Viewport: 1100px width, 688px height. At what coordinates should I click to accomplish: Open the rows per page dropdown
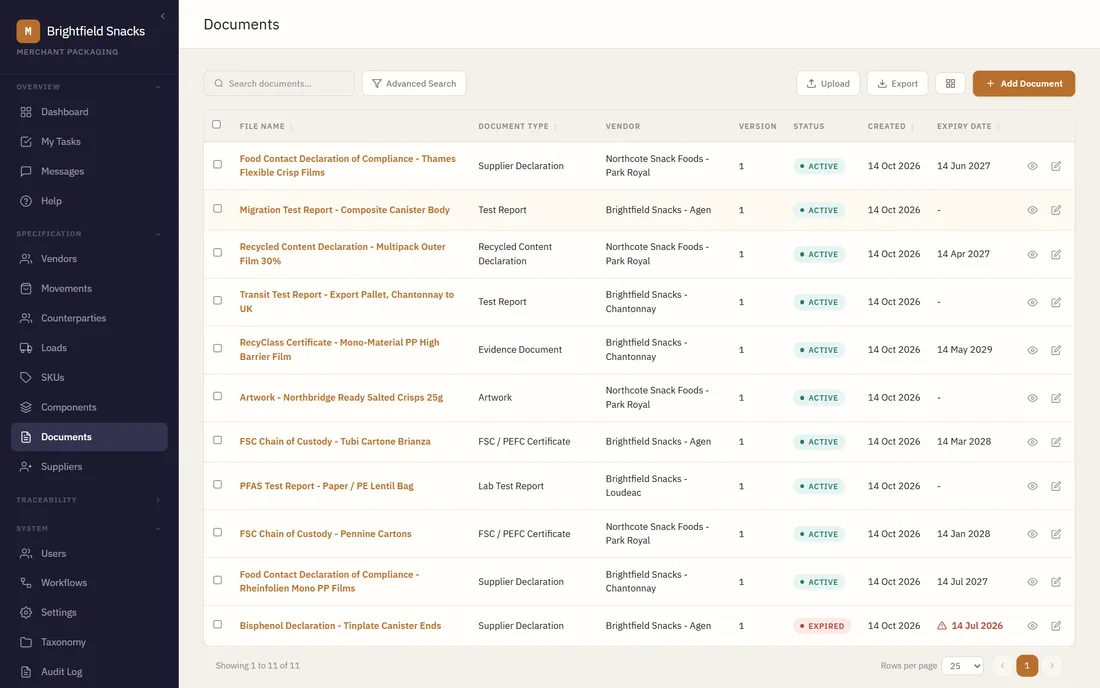coord(962,666)
